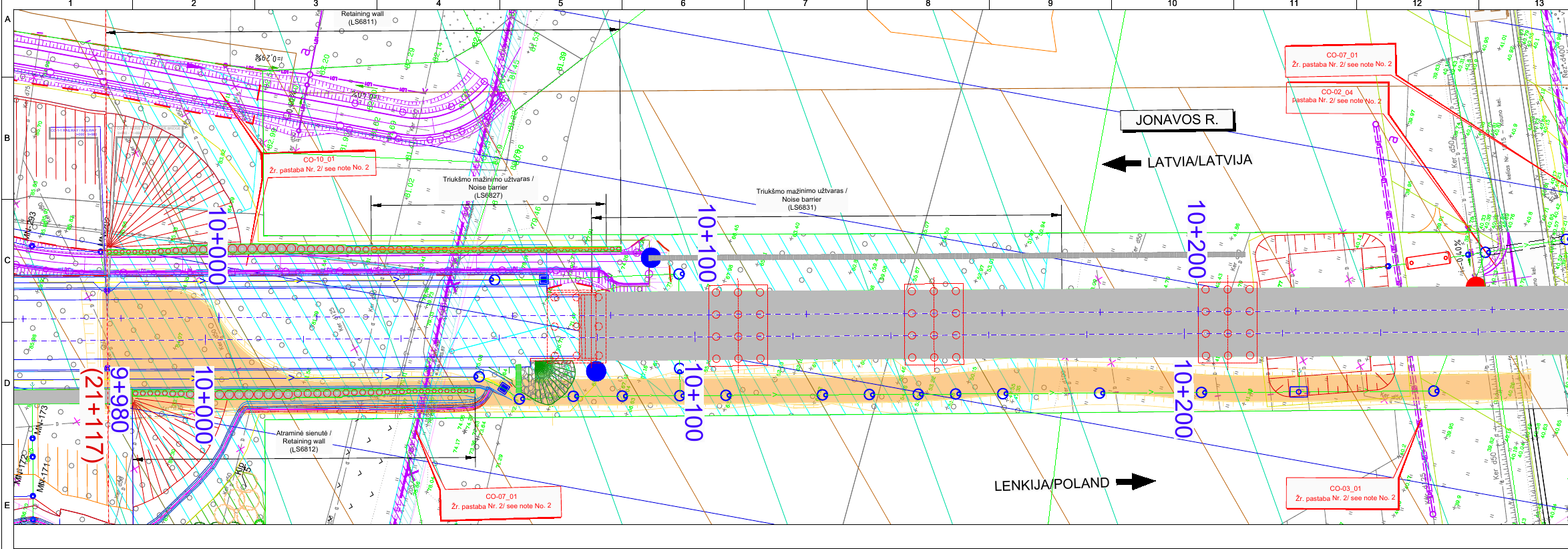This screenshot has height=549, width=1568.
Task: Click grid column header 7
Action: (805, 4)
